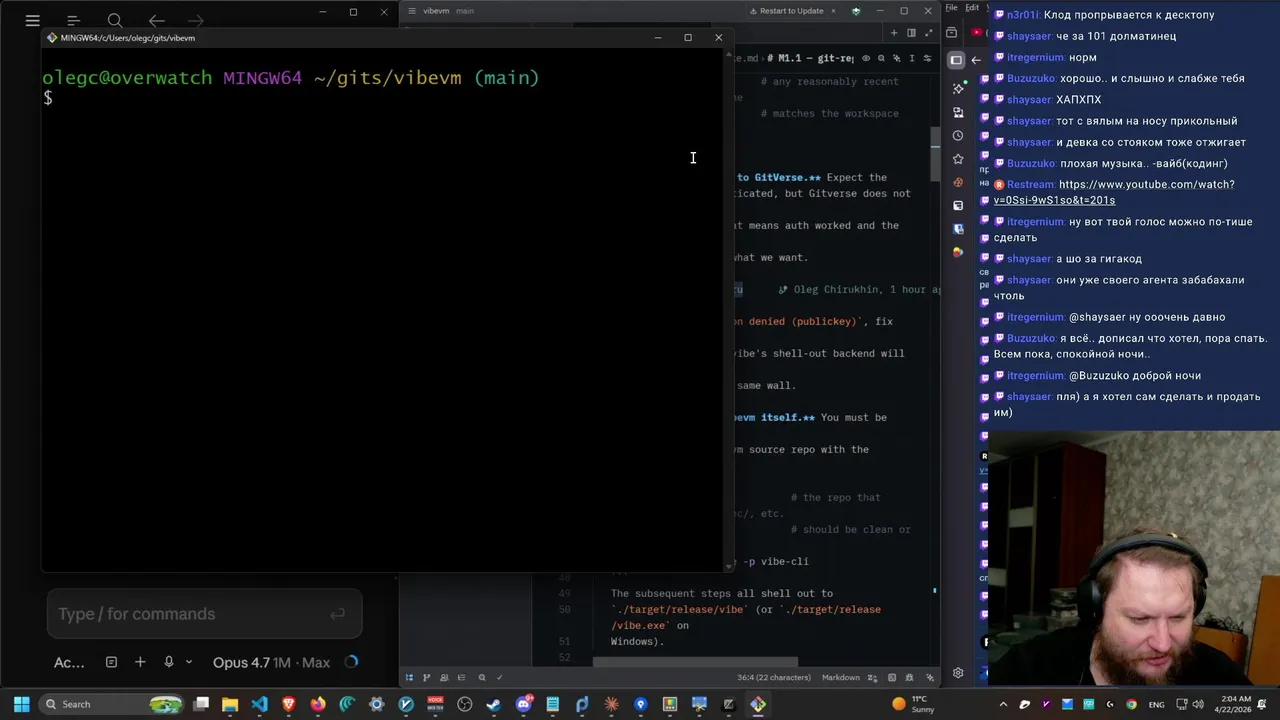This screenshot has width=1280, height=720.
Task: Dismiss the 'Restart to Update' notice
Action: [x=831, y=11]
